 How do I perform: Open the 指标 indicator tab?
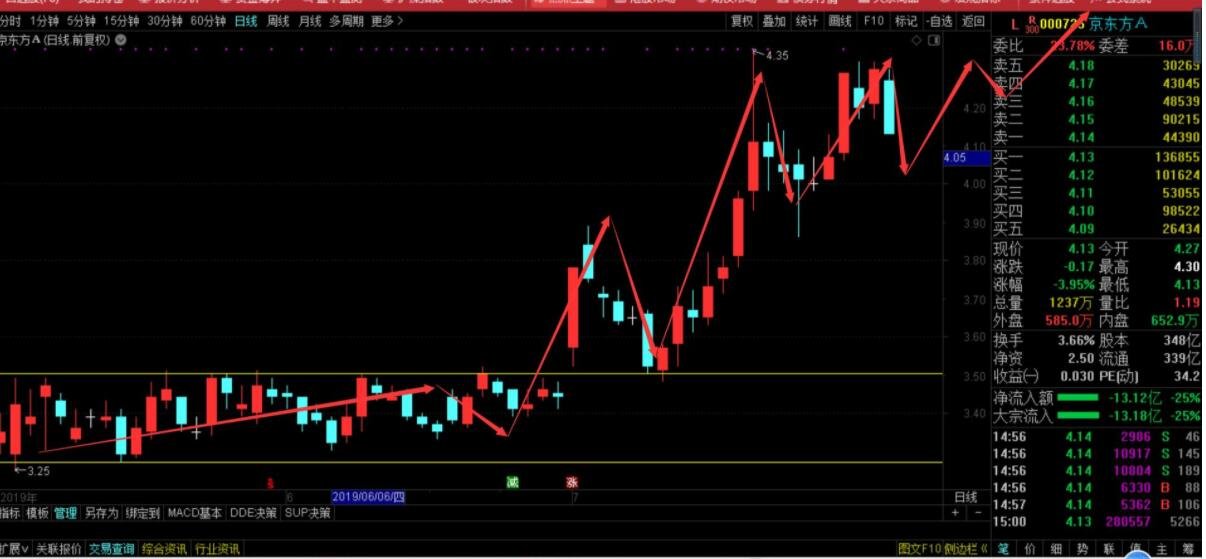pyautogui.click(x=10, y=513)
